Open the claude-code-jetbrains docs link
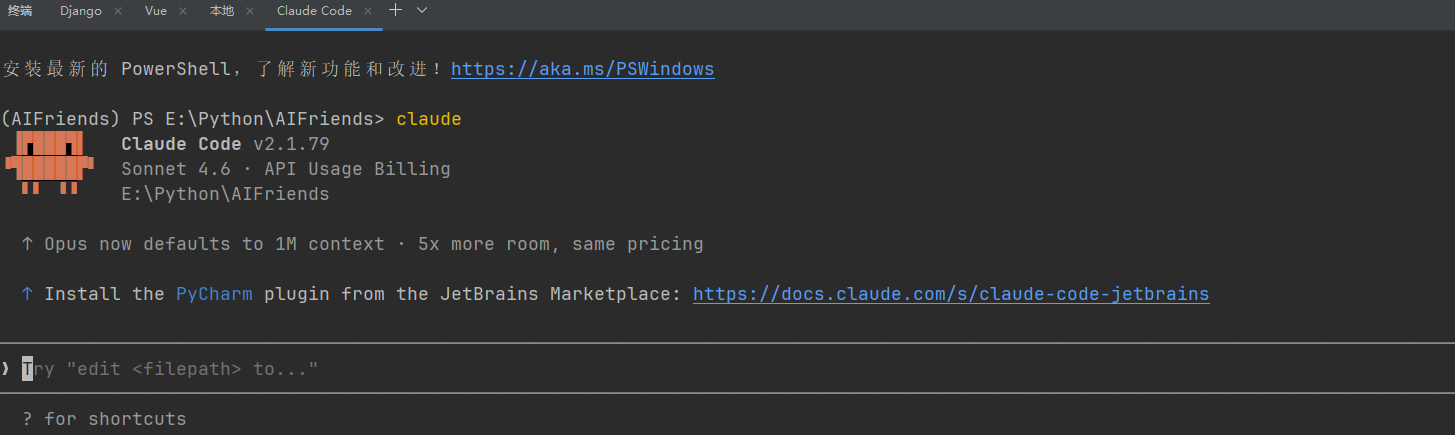Image resolution: width=1455 pixels, height=435 pixels. tap(951, 294)
